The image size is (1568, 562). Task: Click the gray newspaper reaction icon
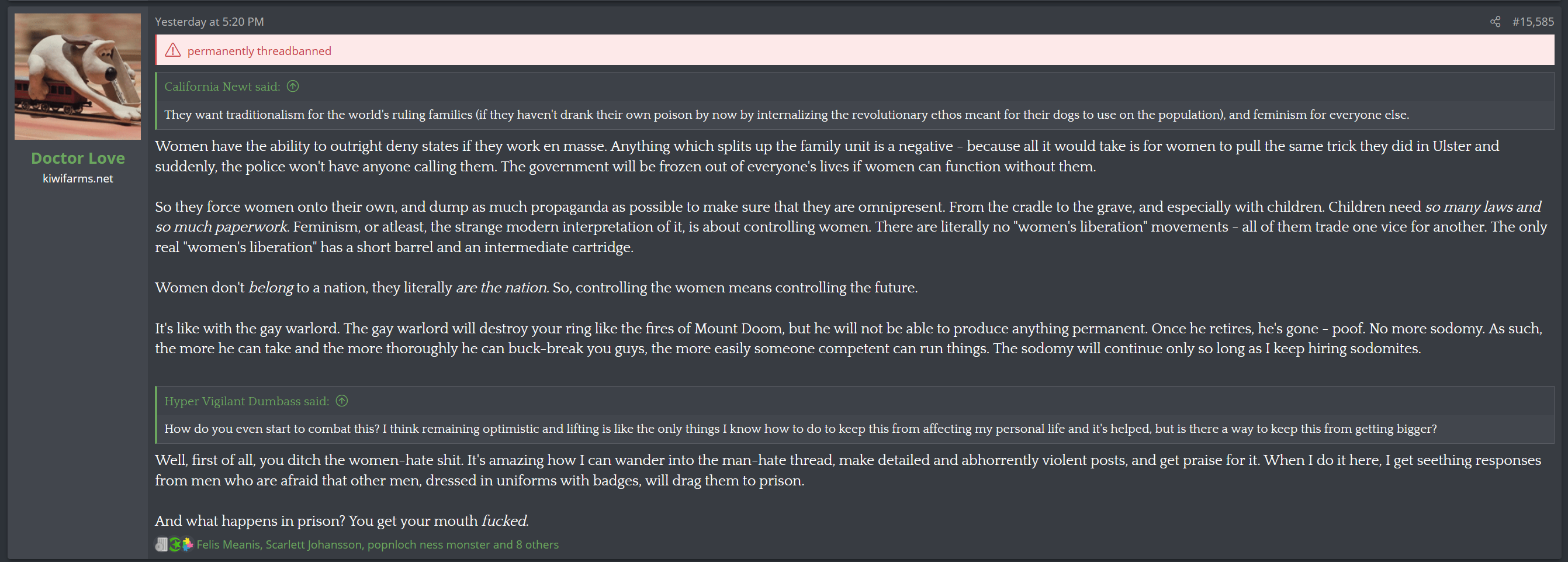[161, 544]
